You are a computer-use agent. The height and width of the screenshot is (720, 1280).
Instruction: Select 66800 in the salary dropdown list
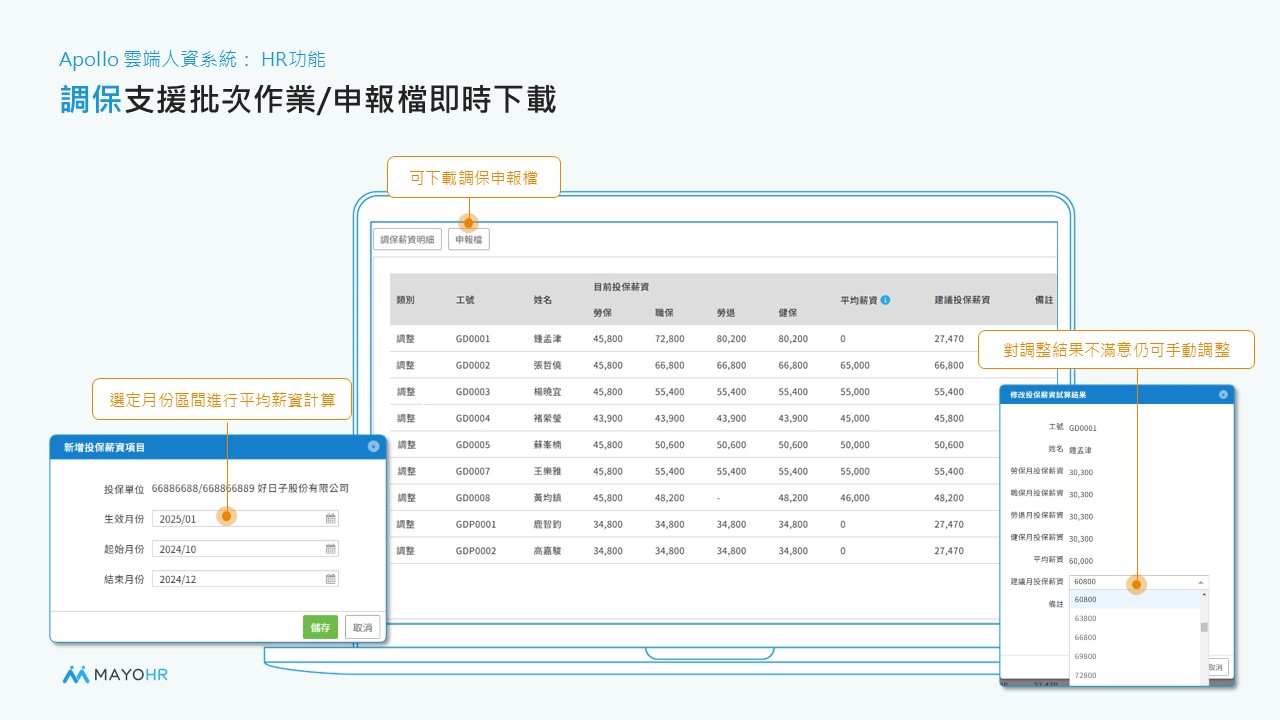click(x=1134, y=638)
